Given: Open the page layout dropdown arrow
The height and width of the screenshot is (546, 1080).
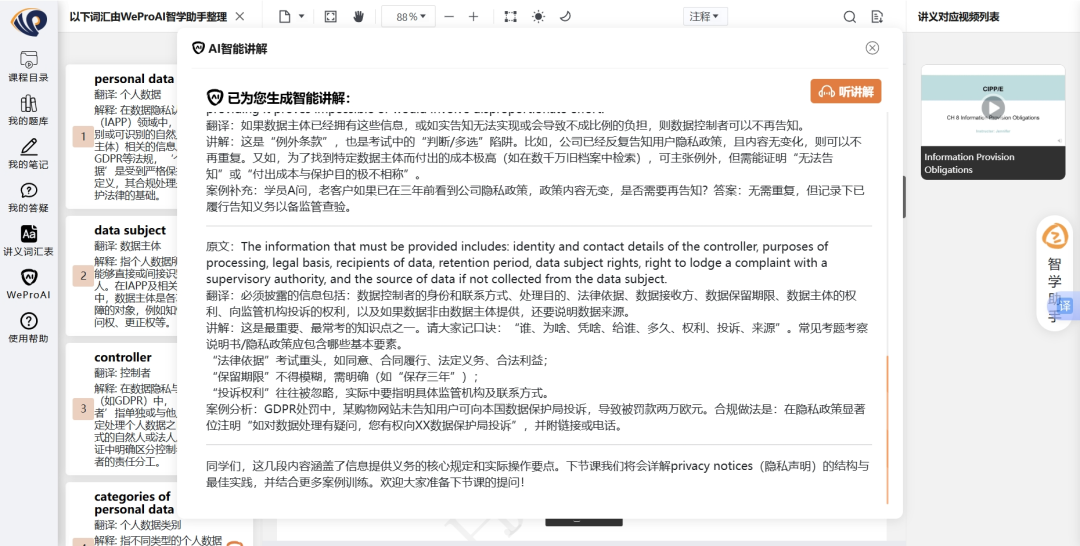Looking at the screenshot, I should pyautogui.click(x=301, y=17).
